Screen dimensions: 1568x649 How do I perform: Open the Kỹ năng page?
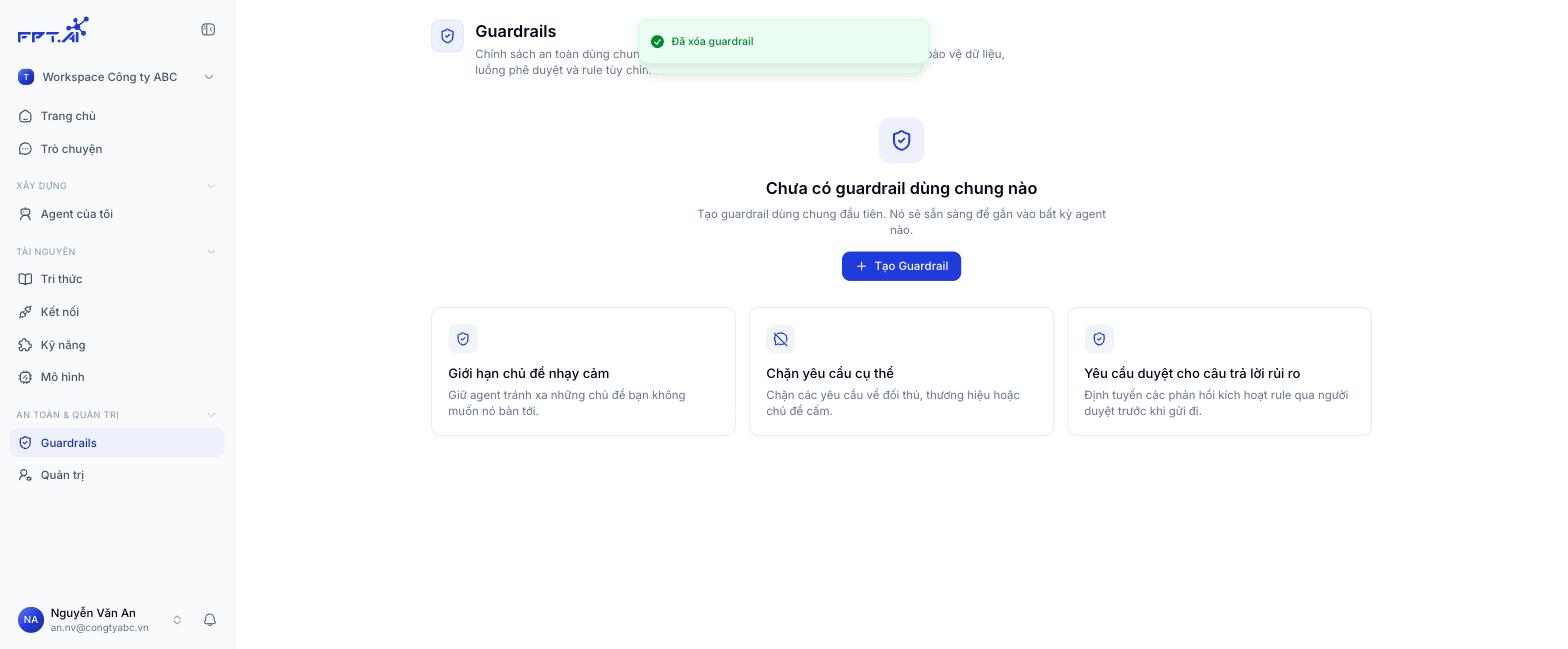117,345
